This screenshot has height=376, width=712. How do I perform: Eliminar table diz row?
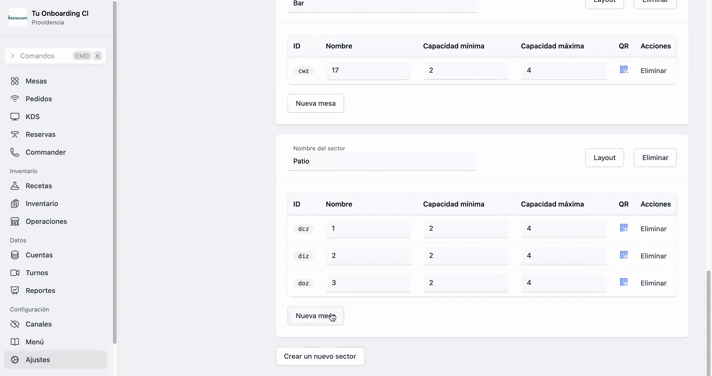click(653, 256)
